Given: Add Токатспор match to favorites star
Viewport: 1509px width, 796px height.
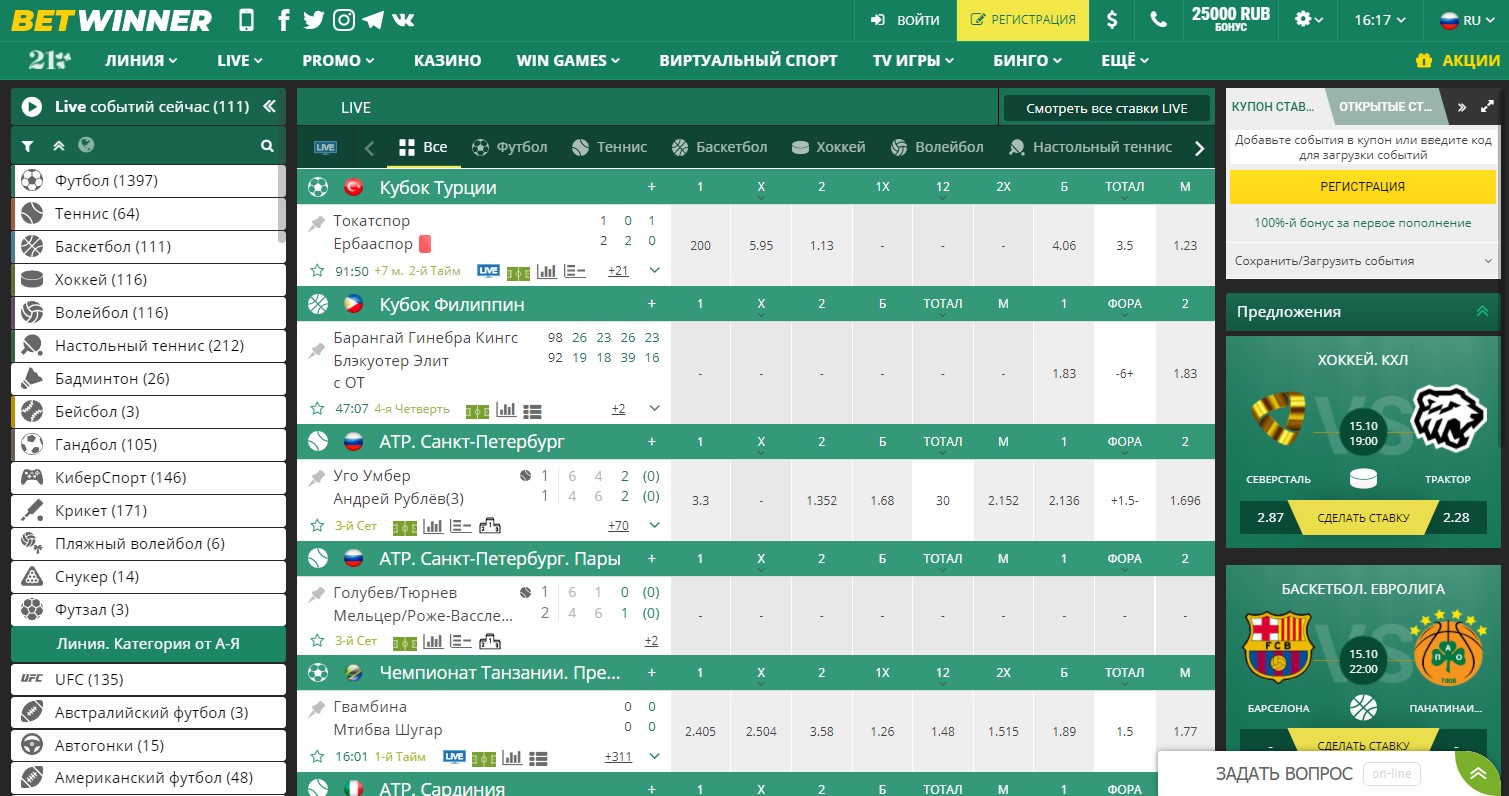Looking at the screenshot, I should [317, 271].
